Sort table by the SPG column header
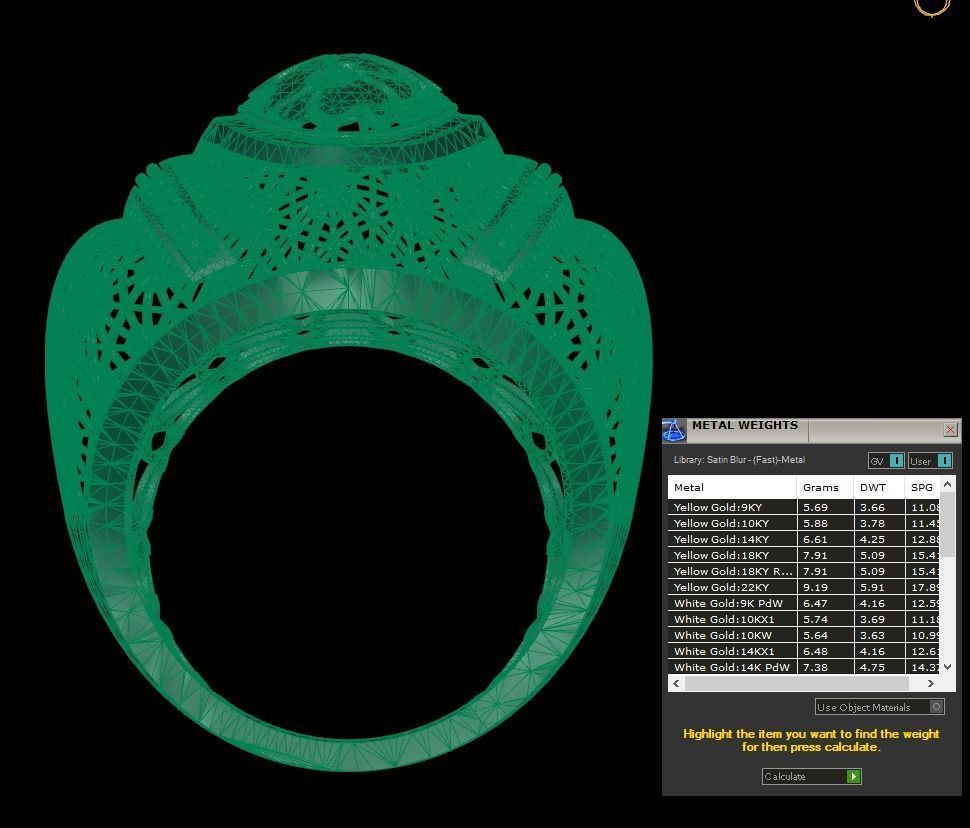 922,487
